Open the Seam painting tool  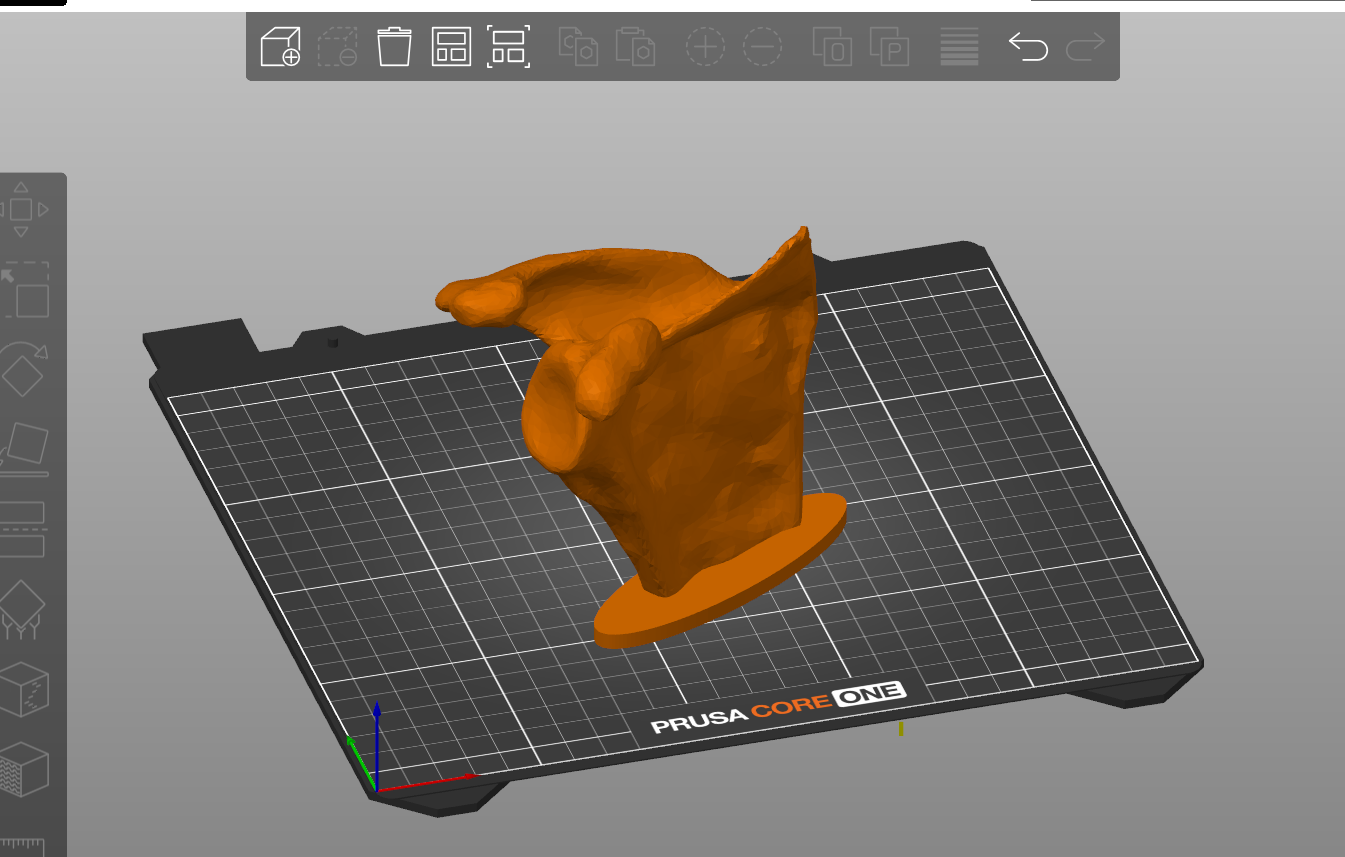(24, 689)
